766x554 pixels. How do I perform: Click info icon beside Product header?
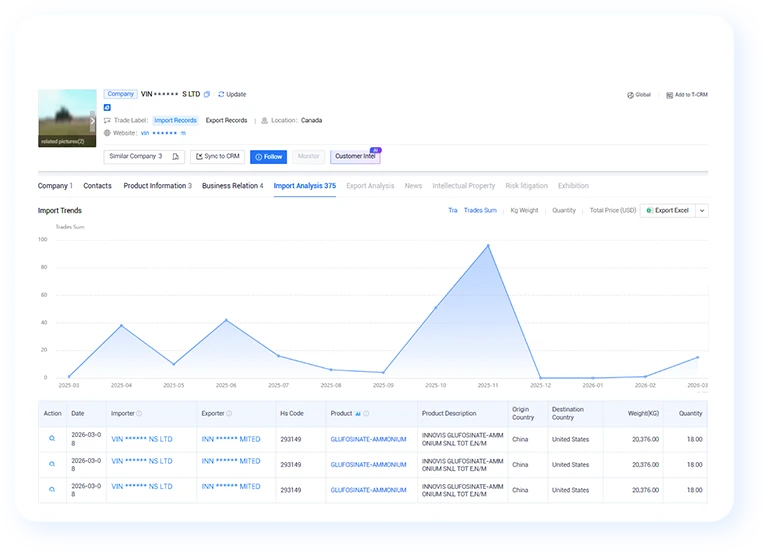pos(366,414)
